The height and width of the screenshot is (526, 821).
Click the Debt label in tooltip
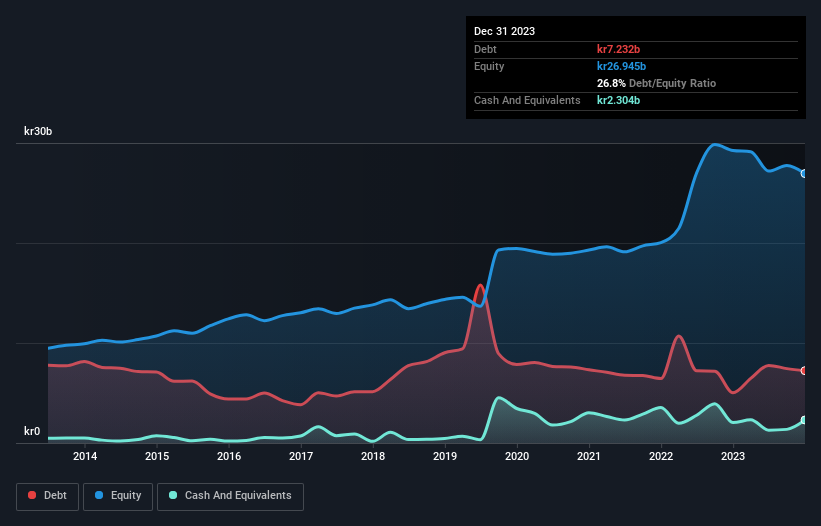485,49
